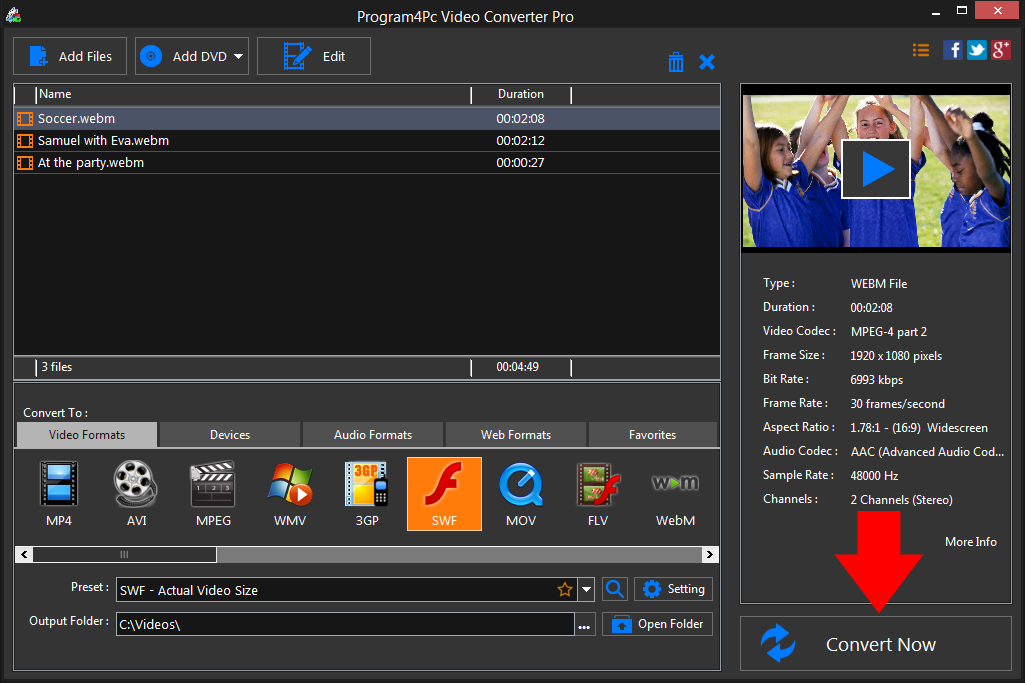1025x683 pixels.
Task: Switch to the Devices tab
Action: pos(228,434)
